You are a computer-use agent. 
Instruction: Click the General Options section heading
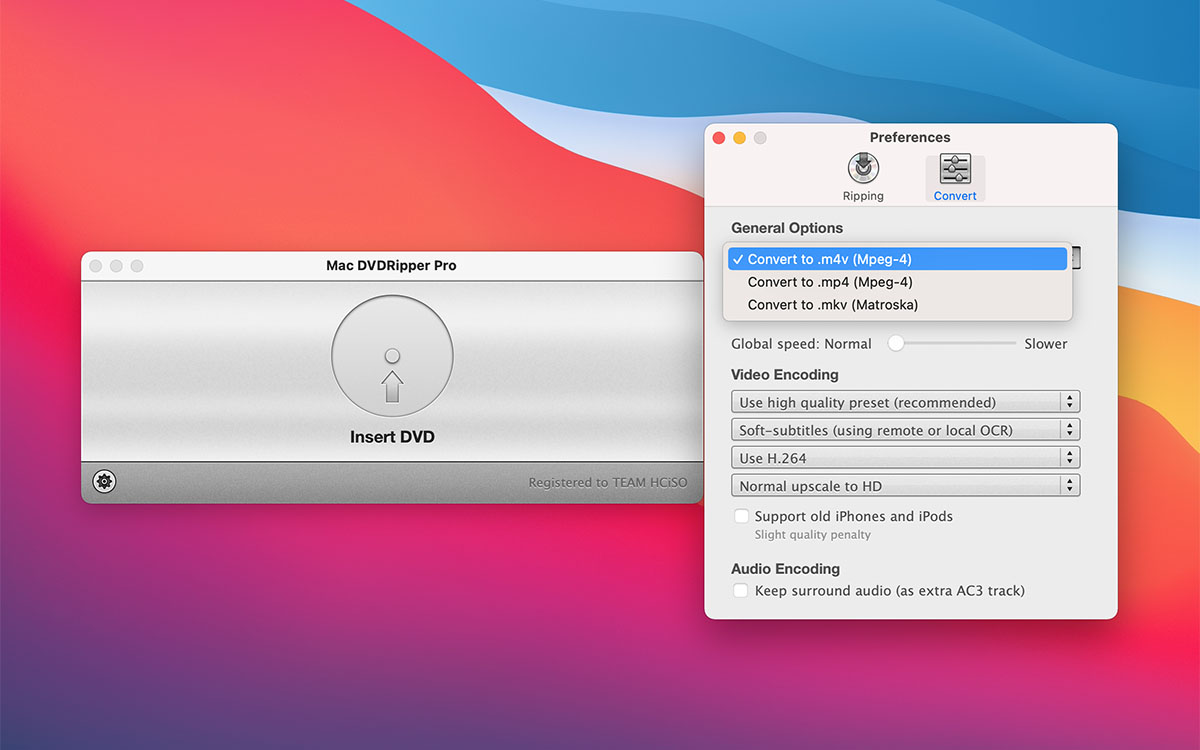click(x=787, y=228)
